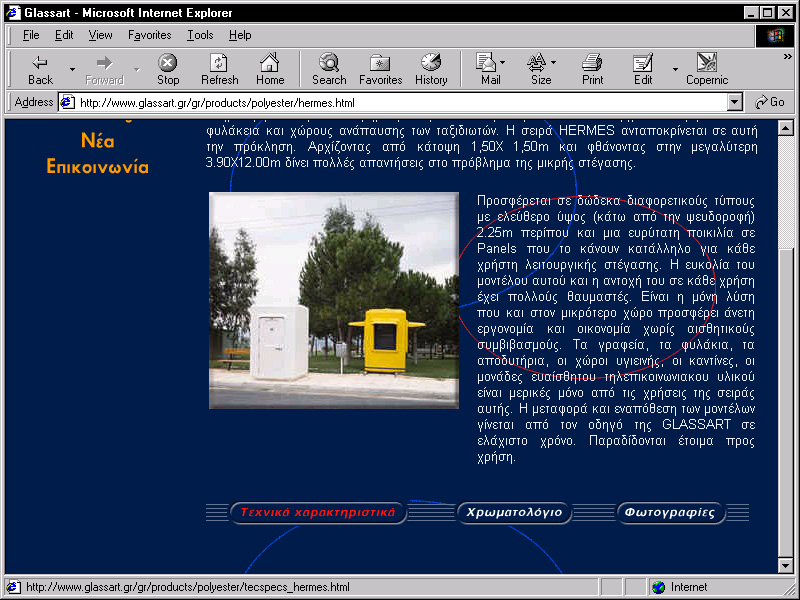Open the Favorites menu in the menu bar
This screenshot has height=600, width=800.
point(149,35)
